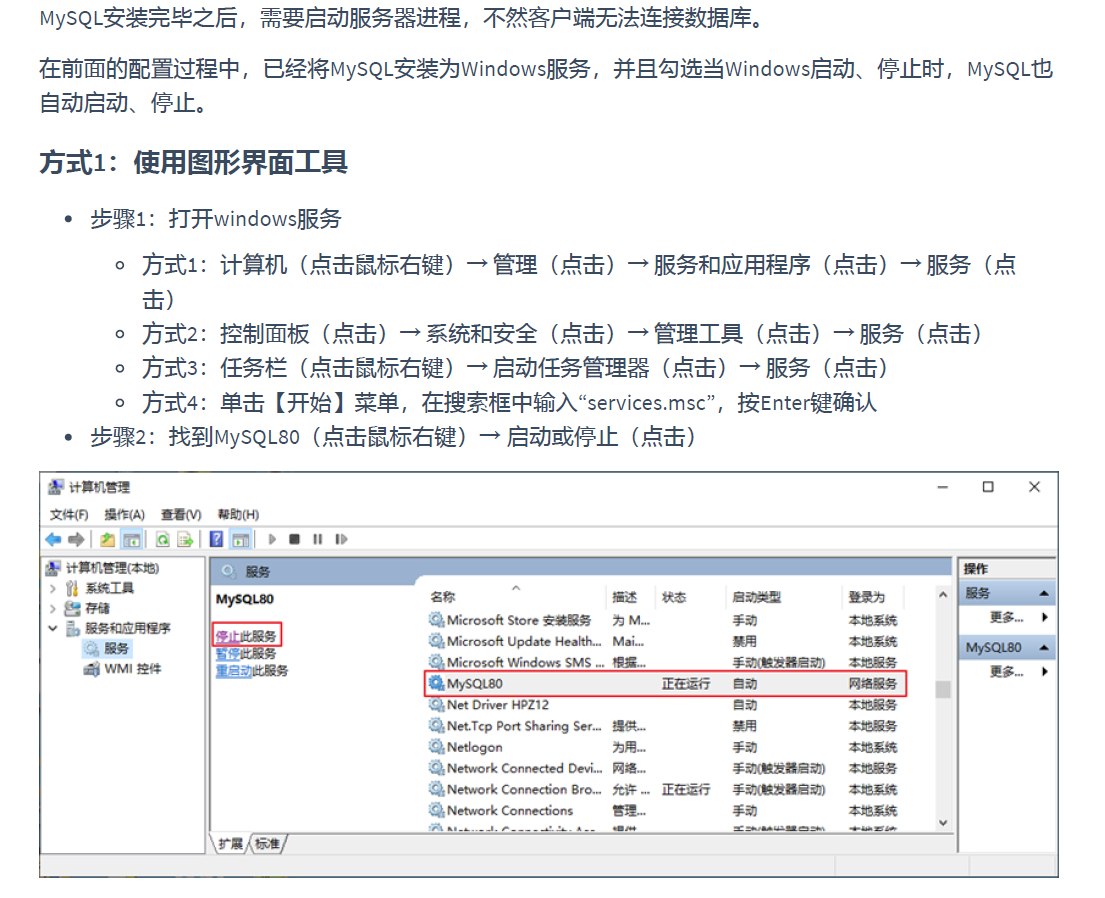
Task: Click gear icon of Network Connection Broker
Action: click(x=436, y=789)
